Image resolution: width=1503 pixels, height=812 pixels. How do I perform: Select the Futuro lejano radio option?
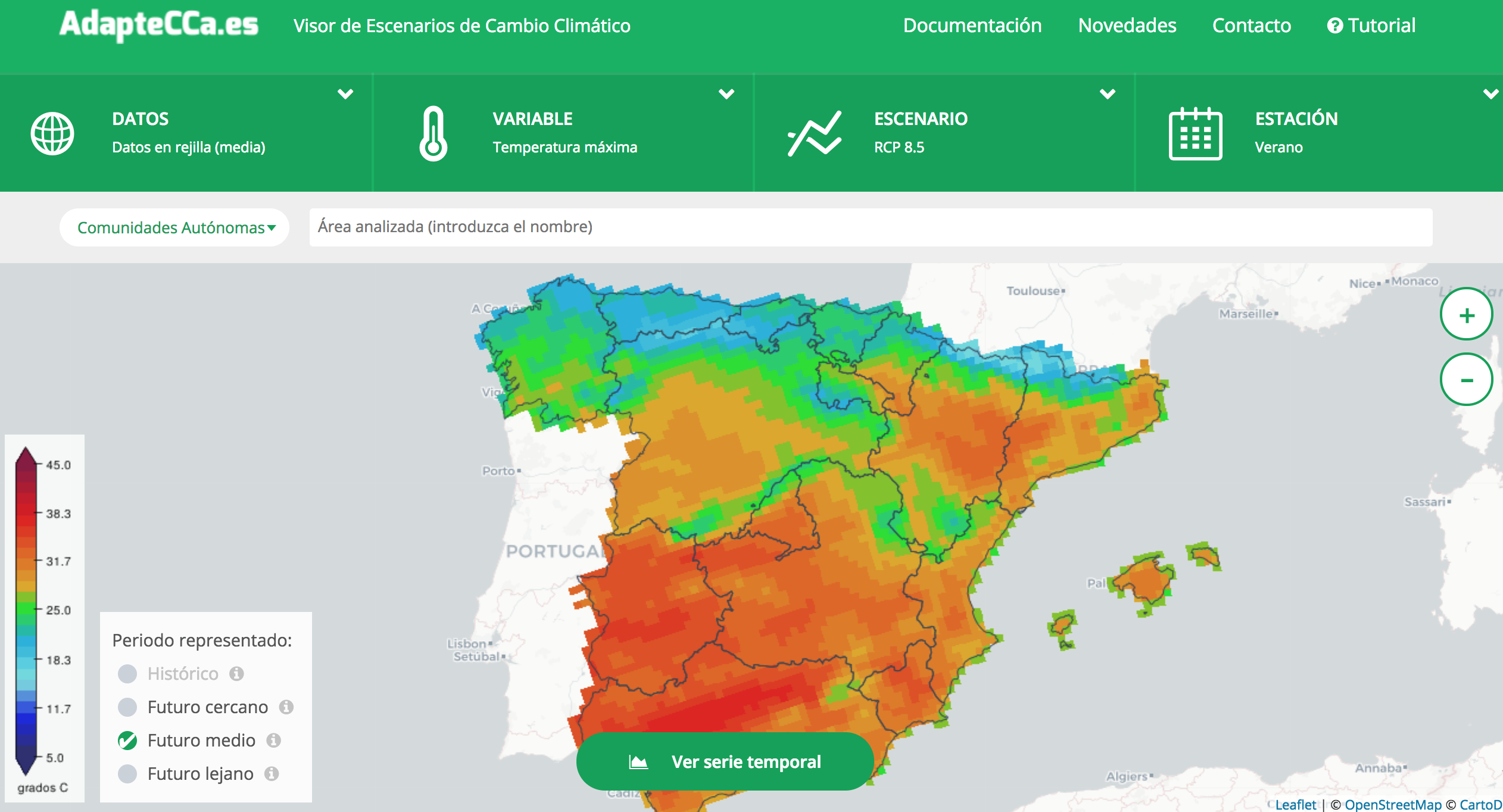click(x=127, y=773)
